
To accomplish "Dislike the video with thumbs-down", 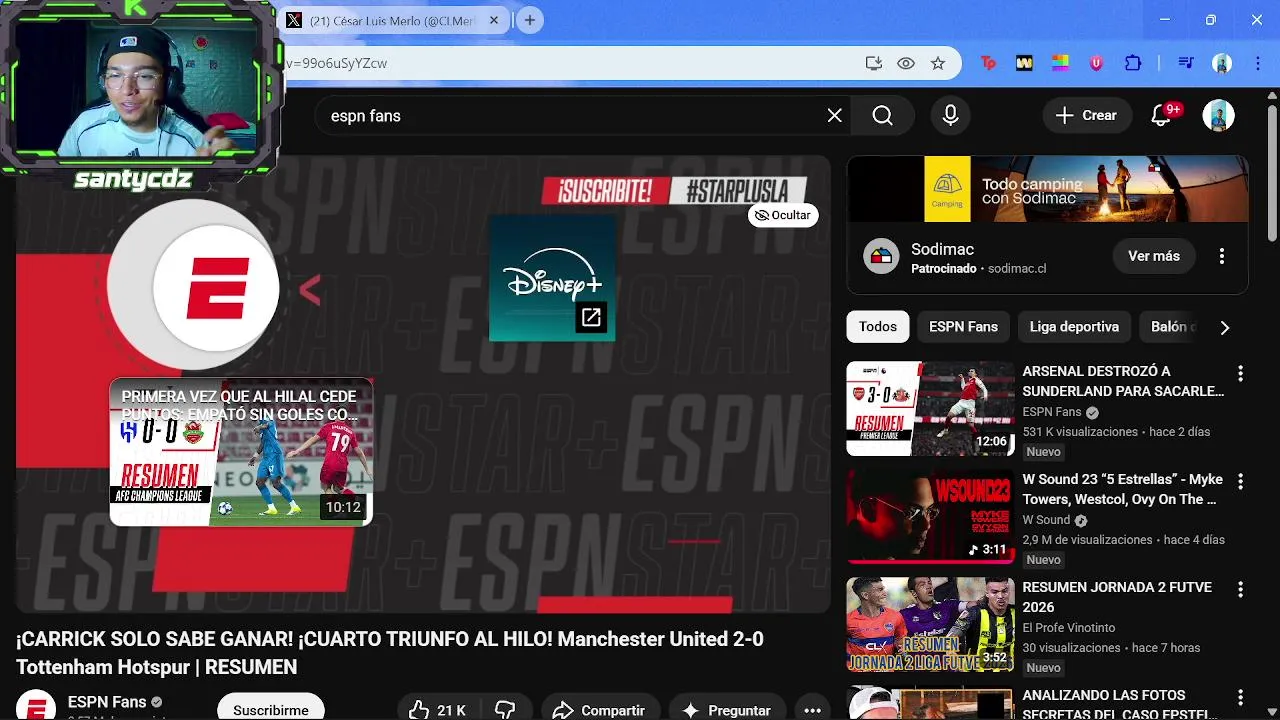I will point(506,709).
